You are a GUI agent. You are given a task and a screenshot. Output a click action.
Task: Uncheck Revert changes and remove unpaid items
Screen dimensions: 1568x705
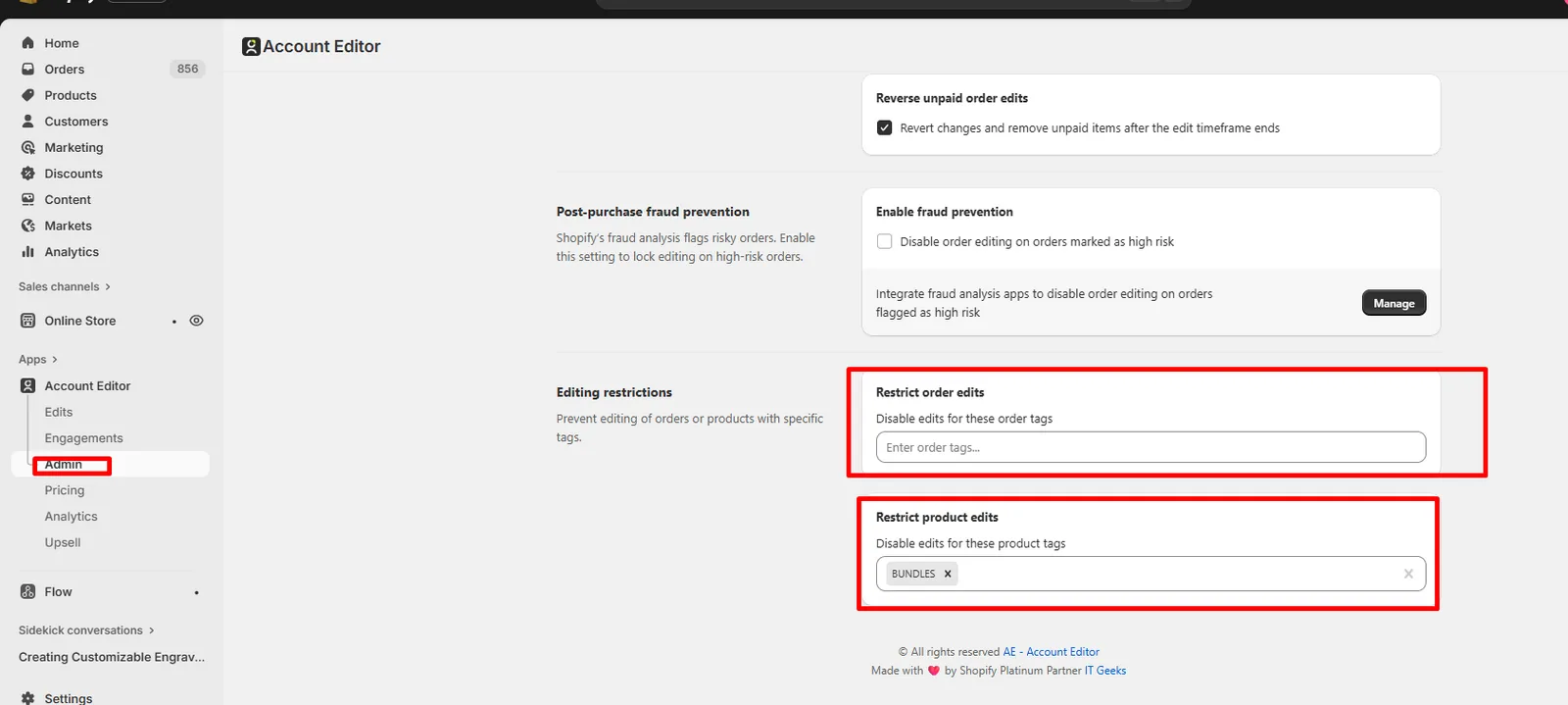coord(884,127)
